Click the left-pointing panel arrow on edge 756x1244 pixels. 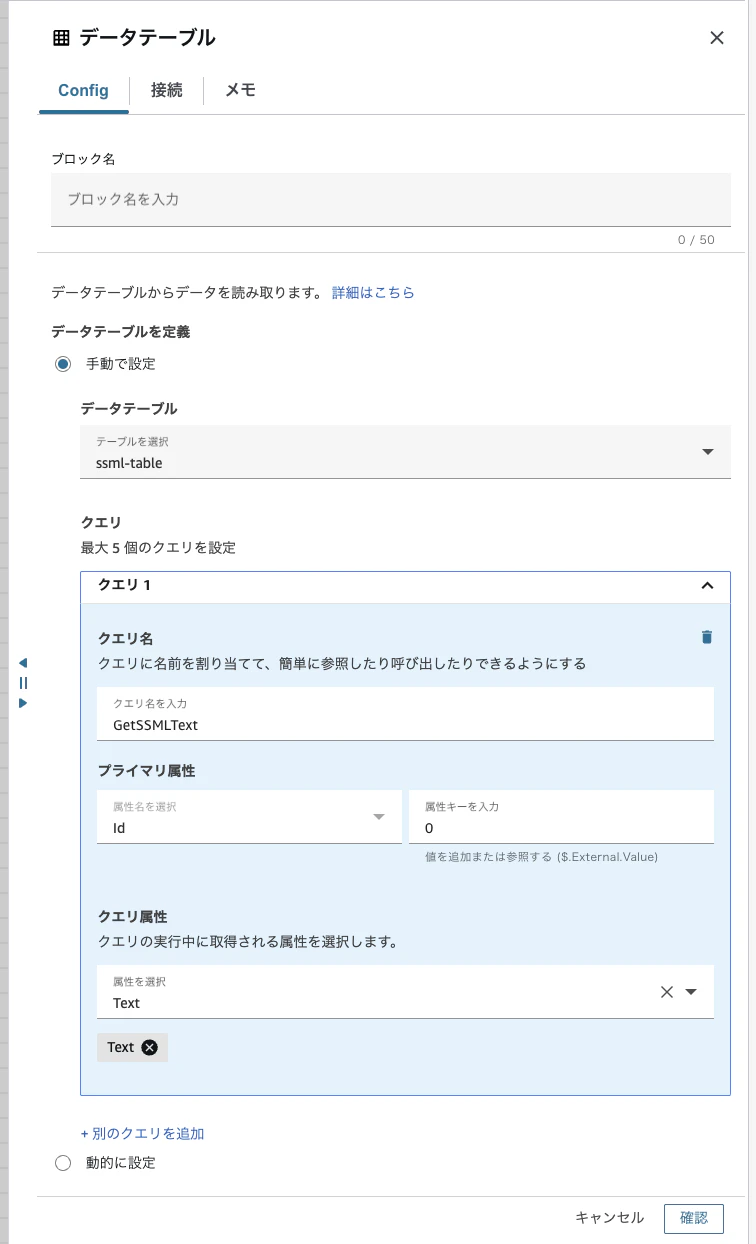point(22,663)
